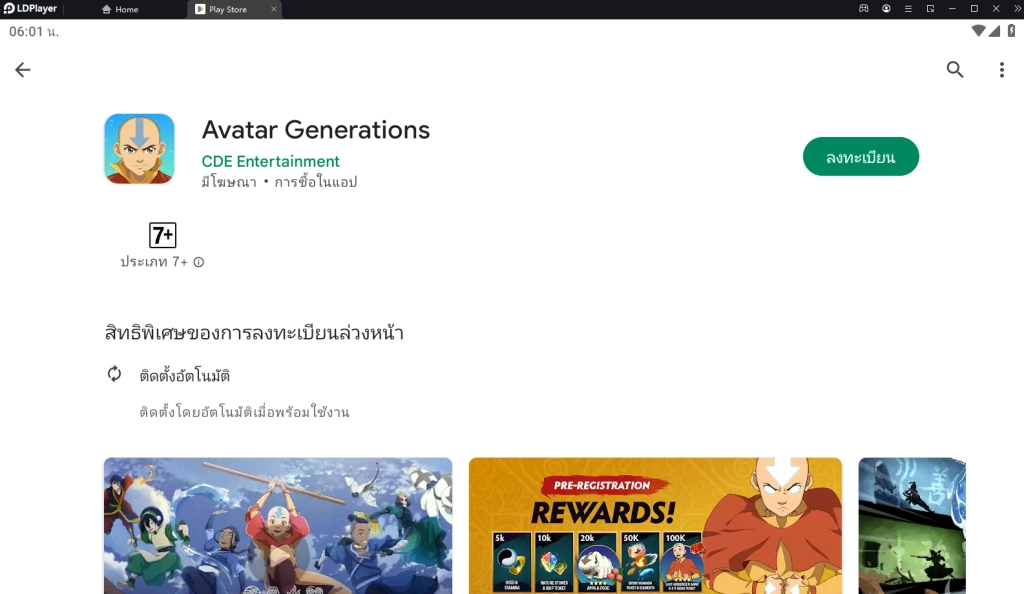Open the screen rotation icon in LDPlayer titlebar

(x=930, y=9)
